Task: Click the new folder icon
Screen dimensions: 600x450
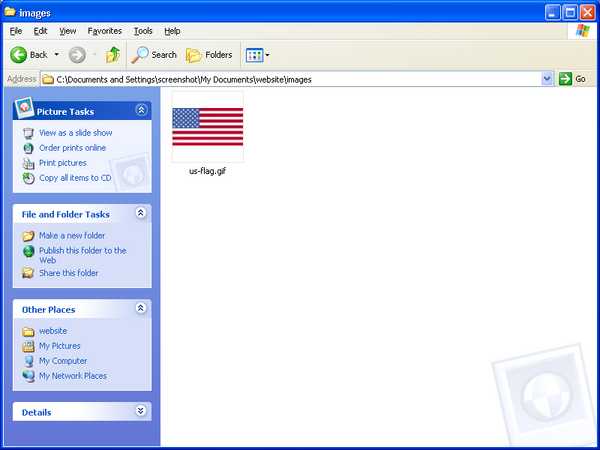Action: coord(28,236)
